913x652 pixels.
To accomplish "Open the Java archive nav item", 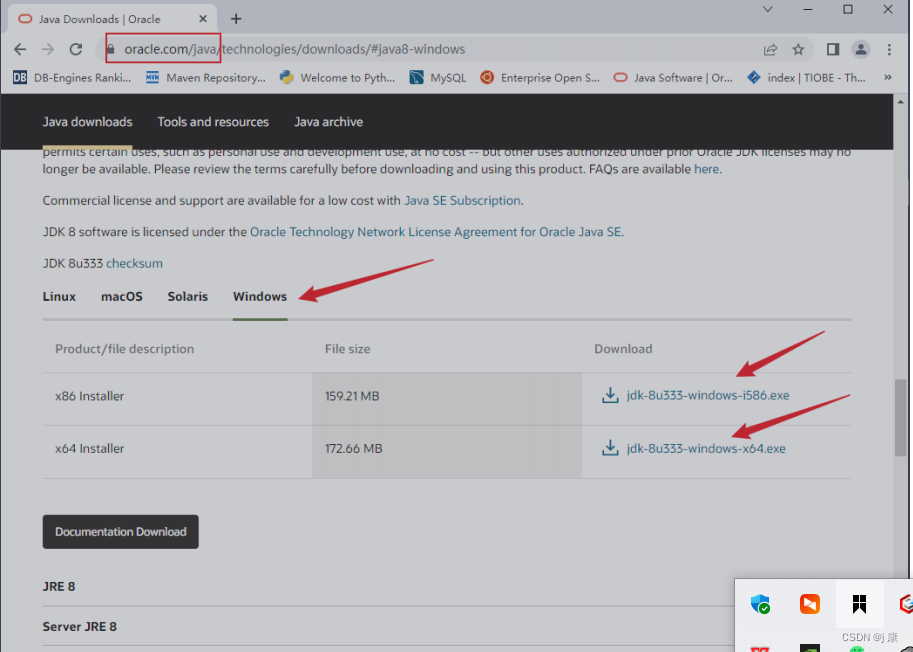I will click(x=328, y=122).
